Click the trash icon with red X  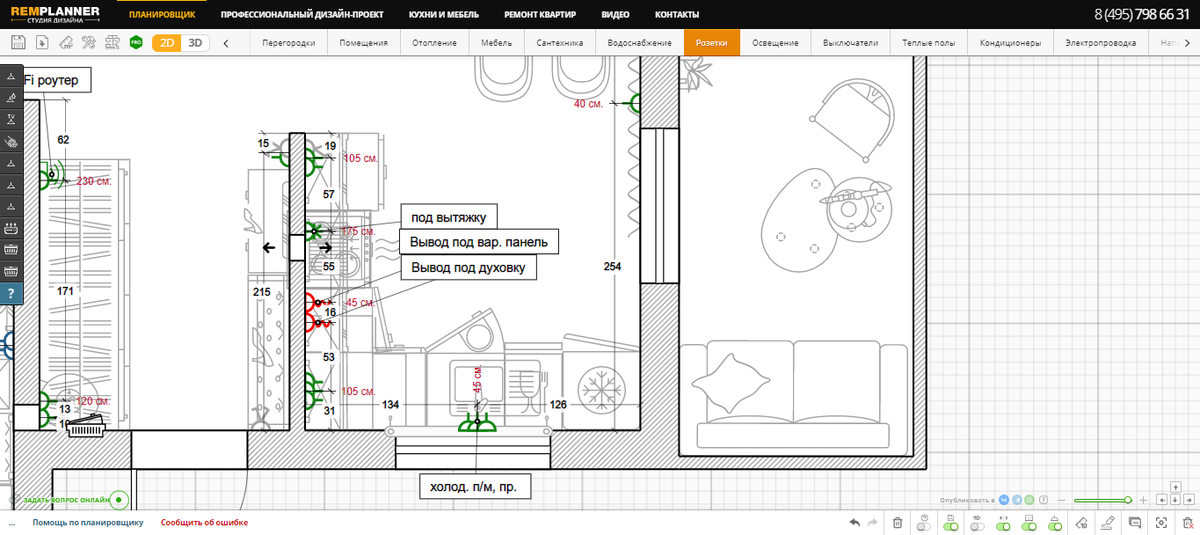(1187, 522)
